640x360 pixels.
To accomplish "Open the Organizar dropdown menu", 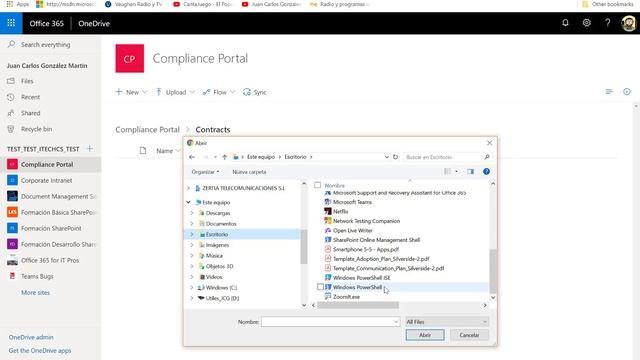I will tap(205, 172).
